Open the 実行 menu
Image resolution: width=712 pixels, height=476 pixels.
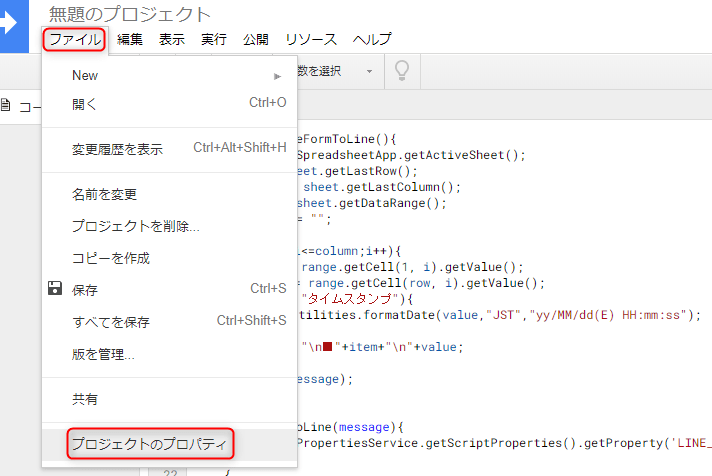(x=213, y=40)
